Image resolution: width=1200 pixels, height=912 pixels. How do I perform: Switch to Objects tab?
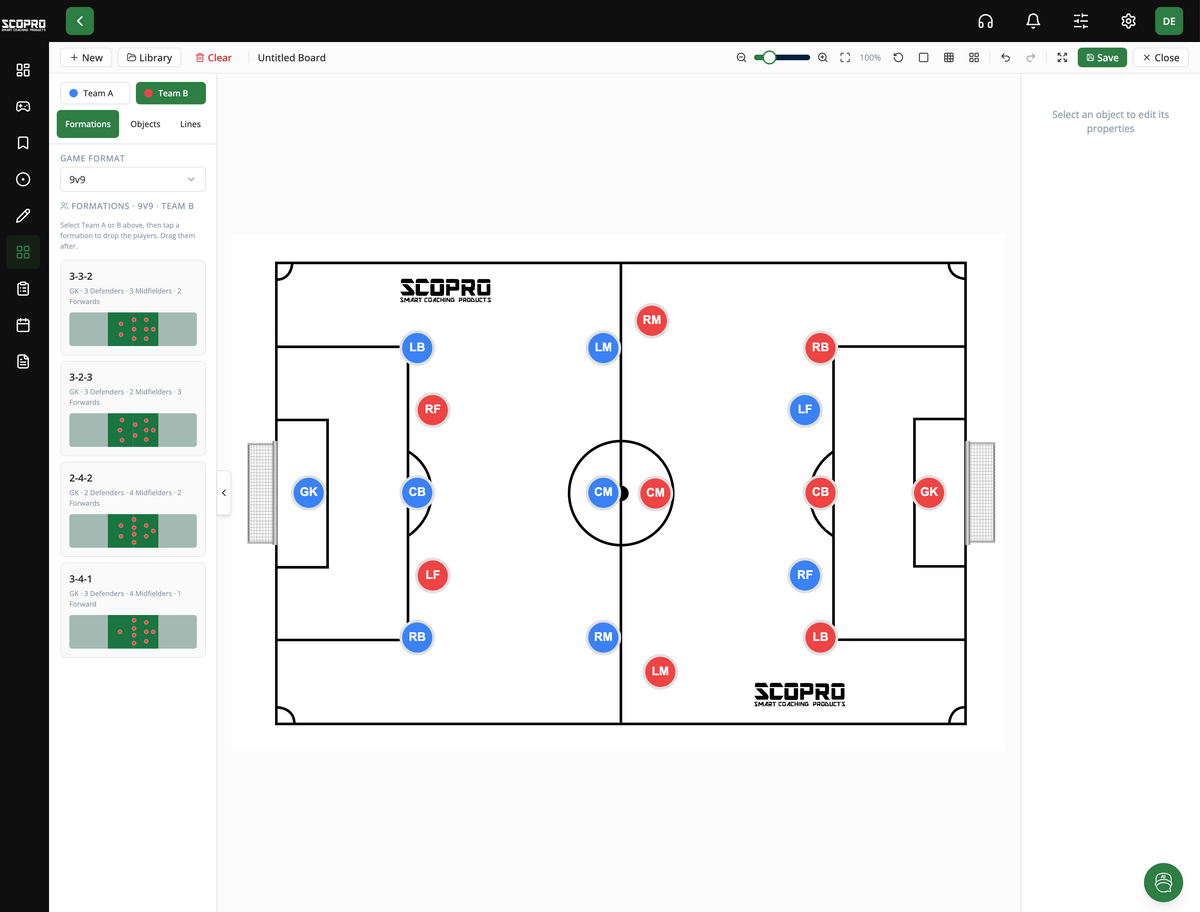click(x=145, y=124)
